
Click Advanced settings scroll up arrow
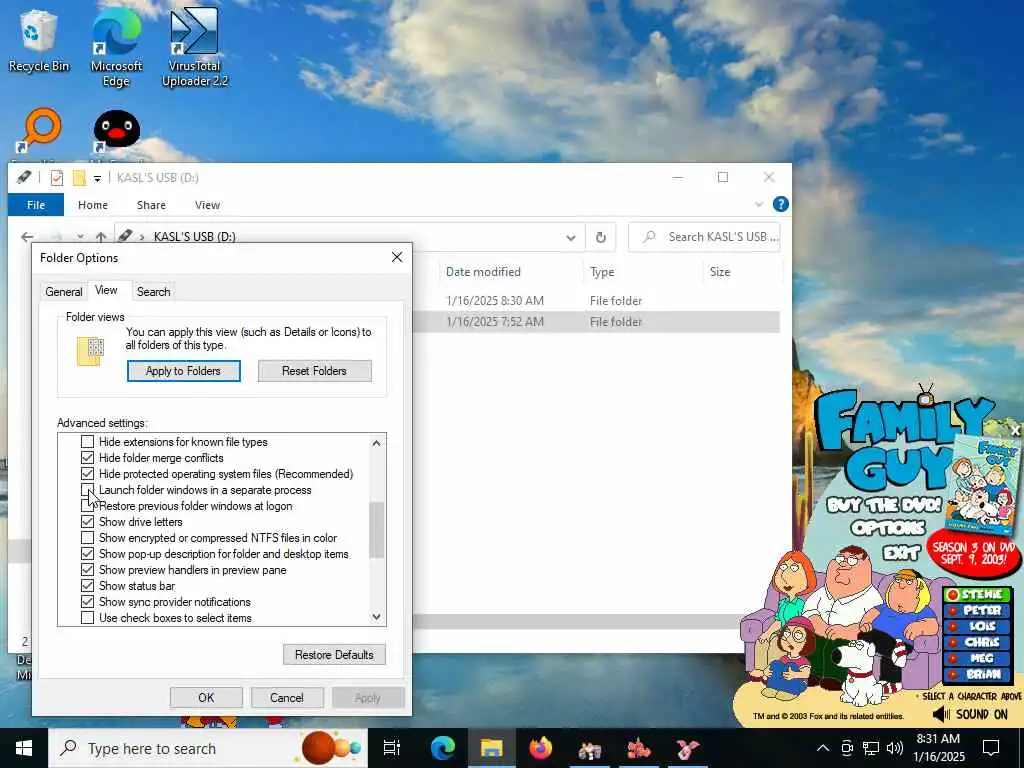[x=377, y=443]
